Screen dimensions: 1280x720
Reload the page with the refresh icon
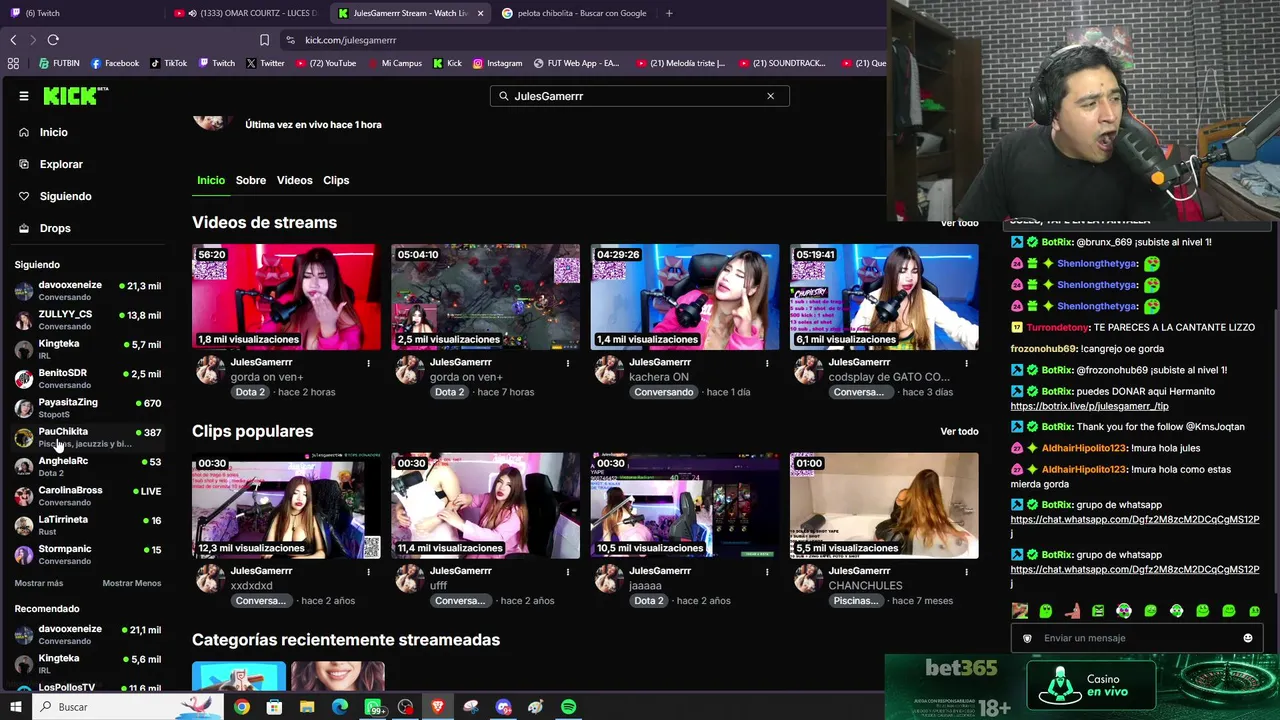[x=53, y=40]
